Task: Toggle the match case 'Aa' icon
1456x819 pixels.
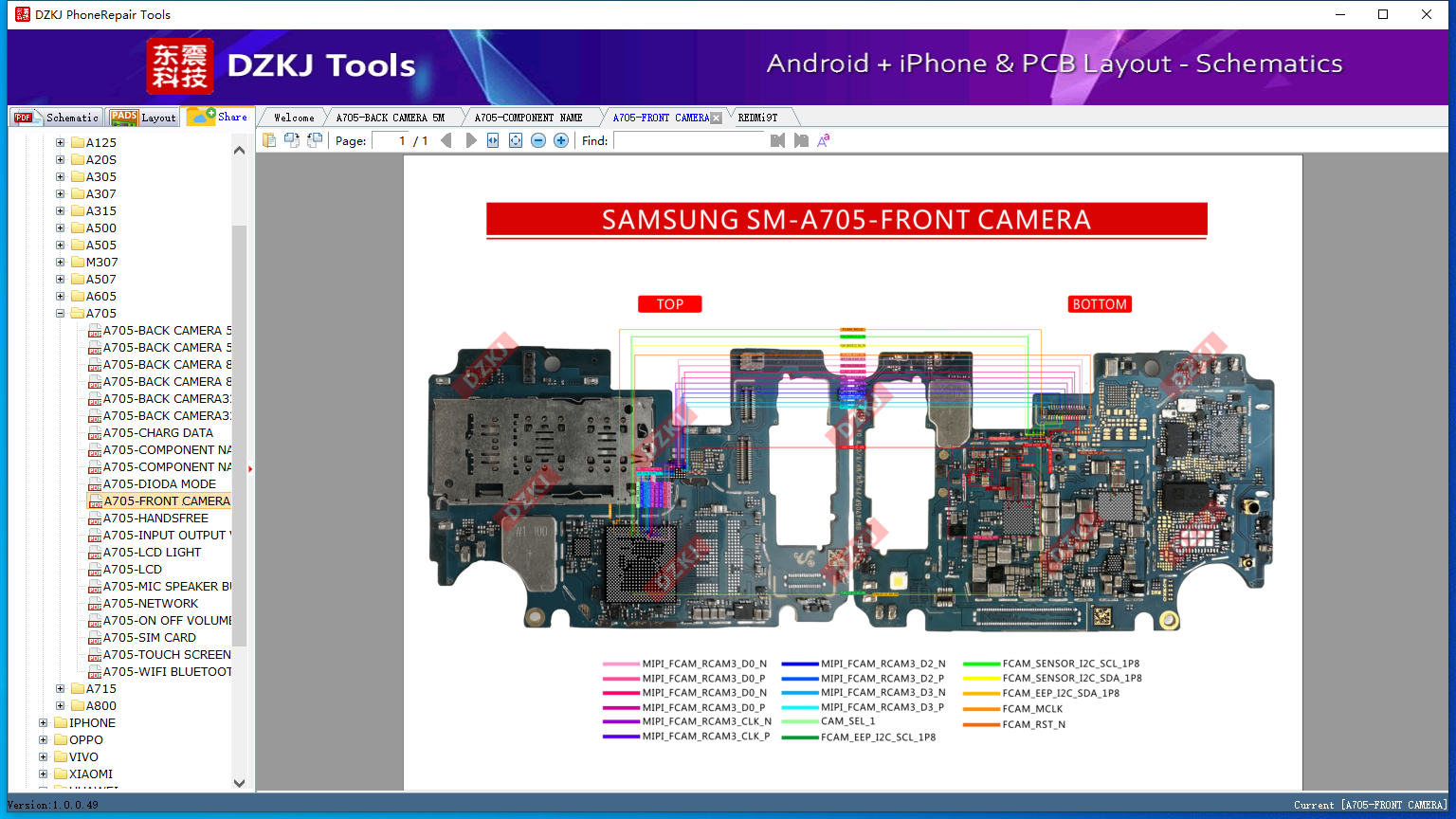Action: click(x=824, y=140)
